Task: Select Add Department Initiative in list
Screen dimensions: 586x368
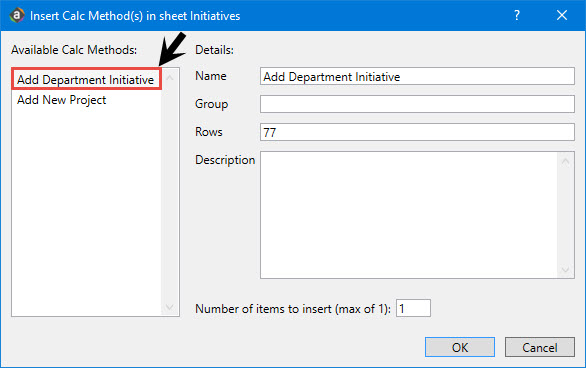Action: (86, 79)
